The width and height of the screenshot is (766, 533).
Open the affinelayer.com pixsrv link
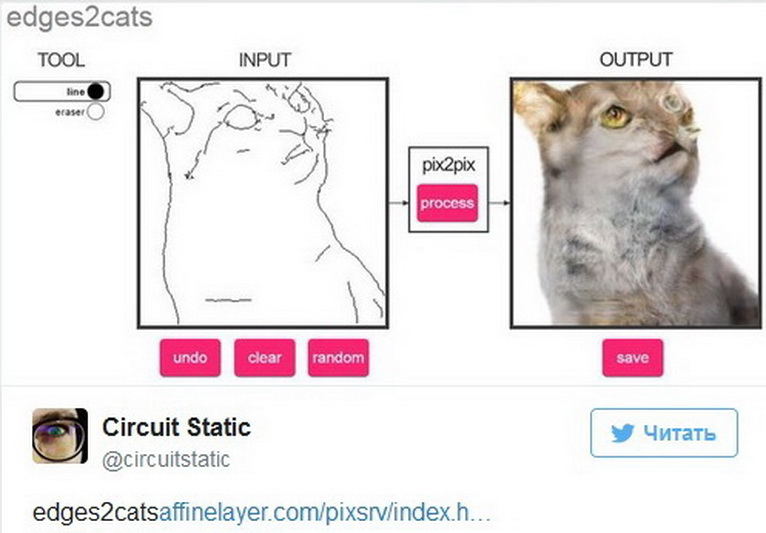[x=325, y=514]
